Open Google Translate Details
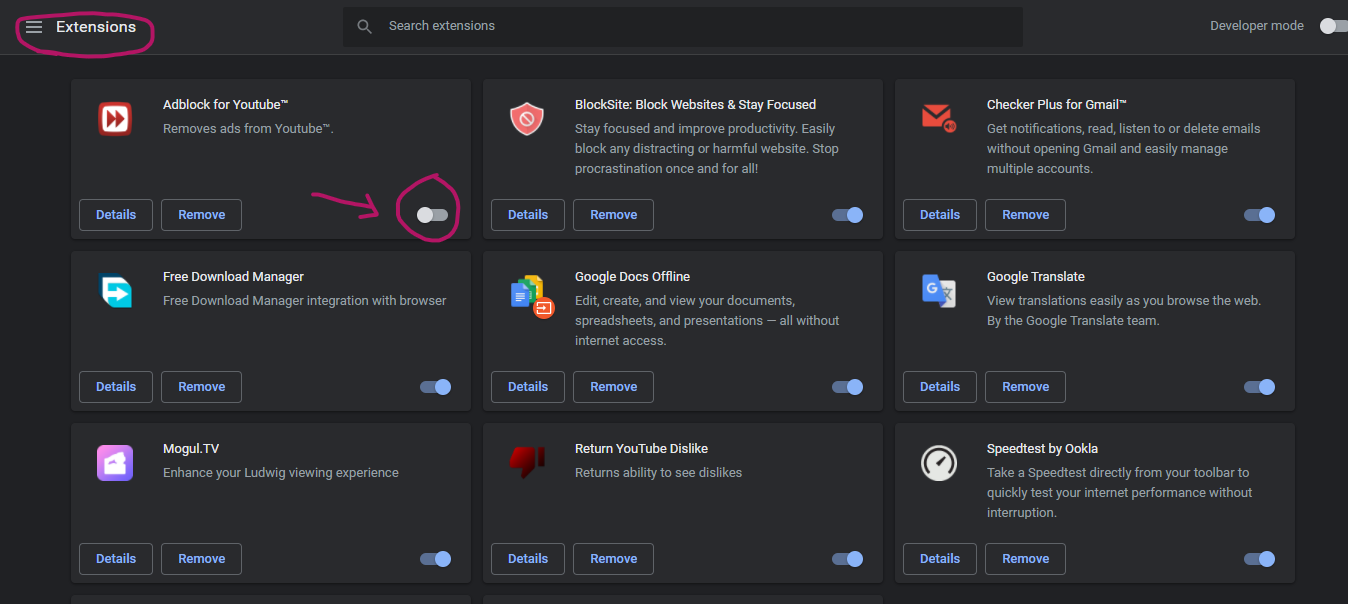This screenshot has width=1348, height=604. (940, 387)
